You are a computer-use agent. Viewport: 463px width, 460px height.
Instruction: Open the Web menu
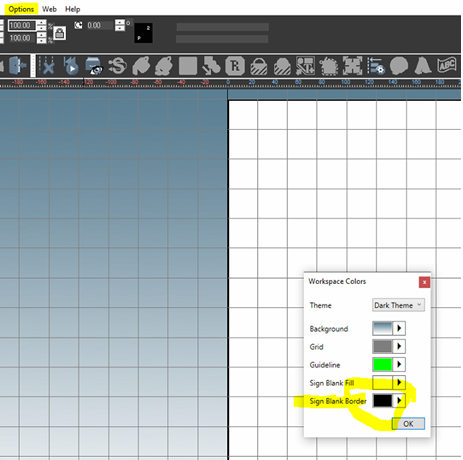49,9
